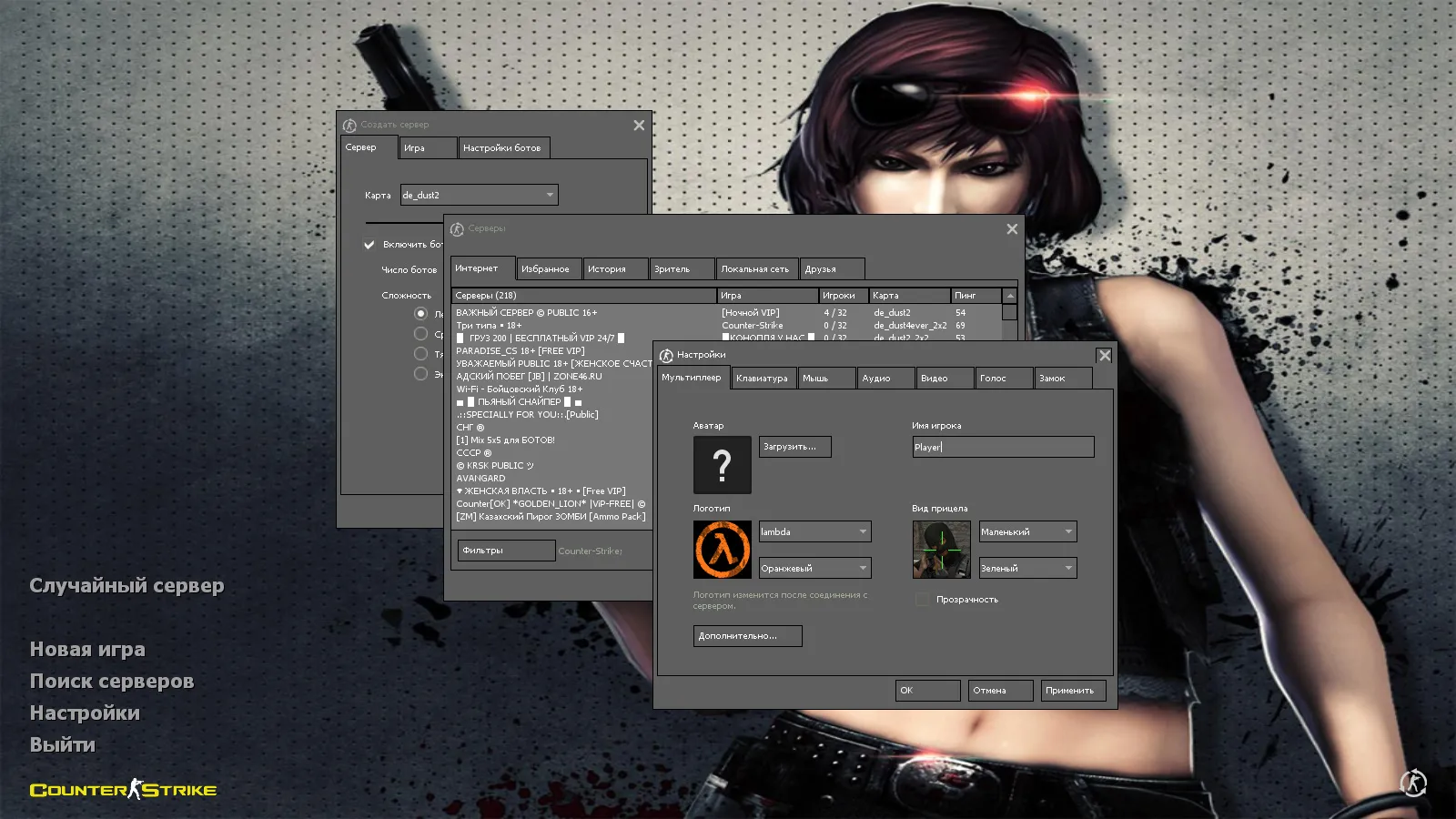Open the Оранжевый logo color dropdown
The width and height of the screenshot is (1456, 819).
(814, 568)
